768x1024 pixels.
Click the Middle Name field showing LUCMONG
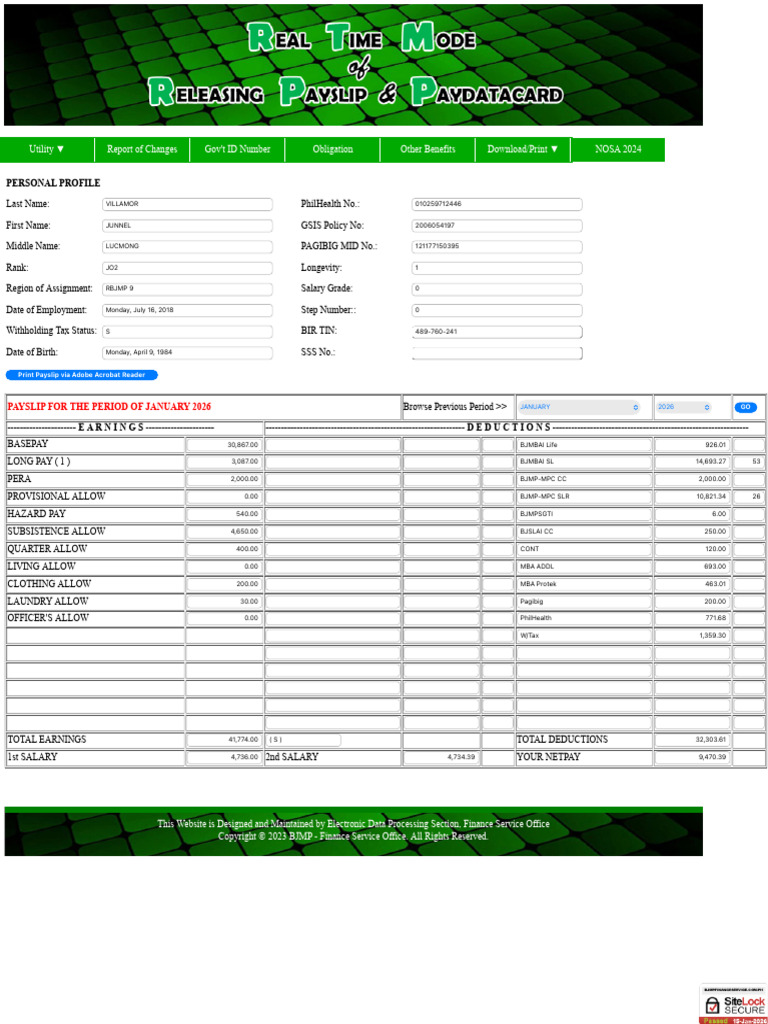[187, 247]
